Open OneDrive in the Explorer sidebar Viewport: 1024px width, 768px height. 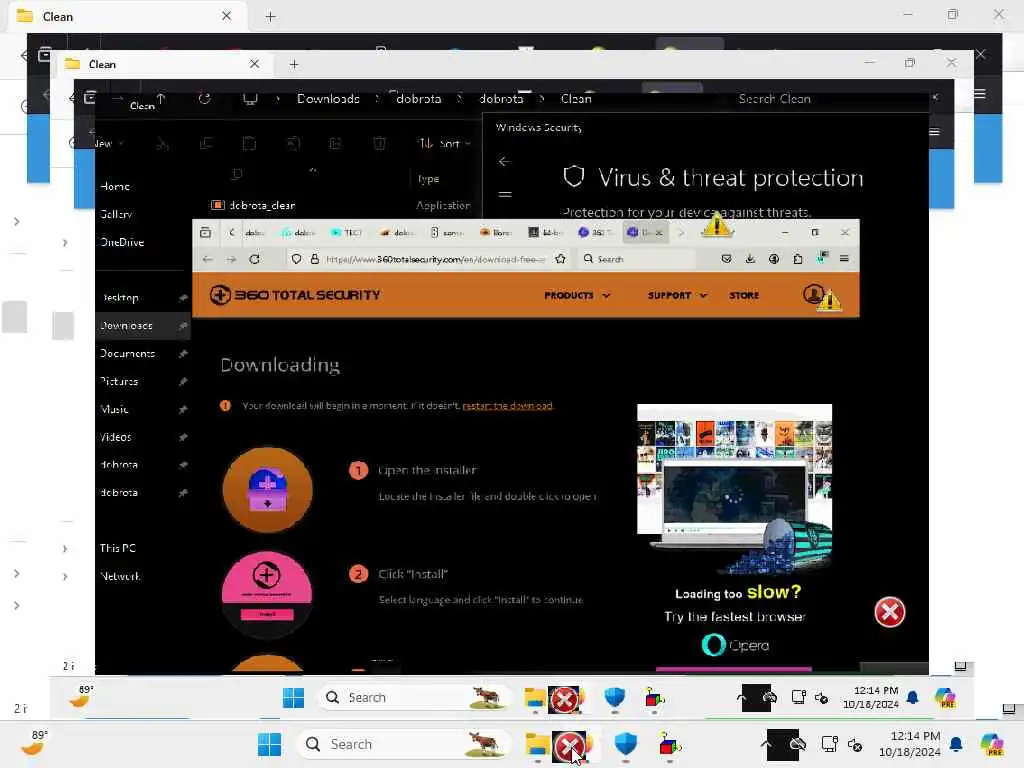pos(122,242)
